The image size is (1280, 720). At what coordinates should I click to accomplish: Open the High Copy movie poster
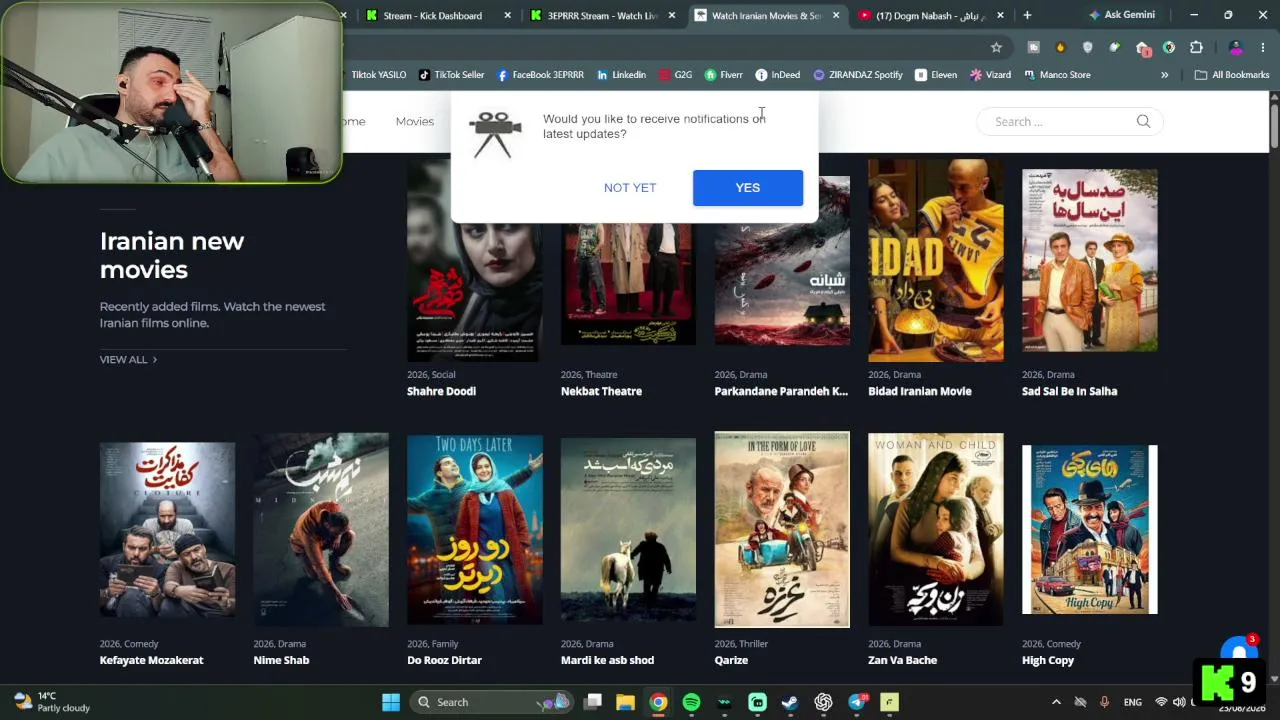tap(1090, 530)
